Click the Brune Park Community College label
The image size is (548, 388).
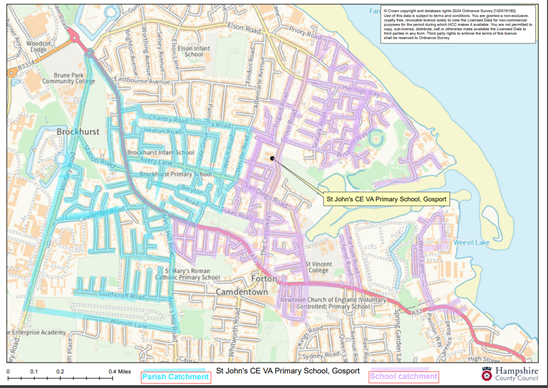click(x=68, y=78)
